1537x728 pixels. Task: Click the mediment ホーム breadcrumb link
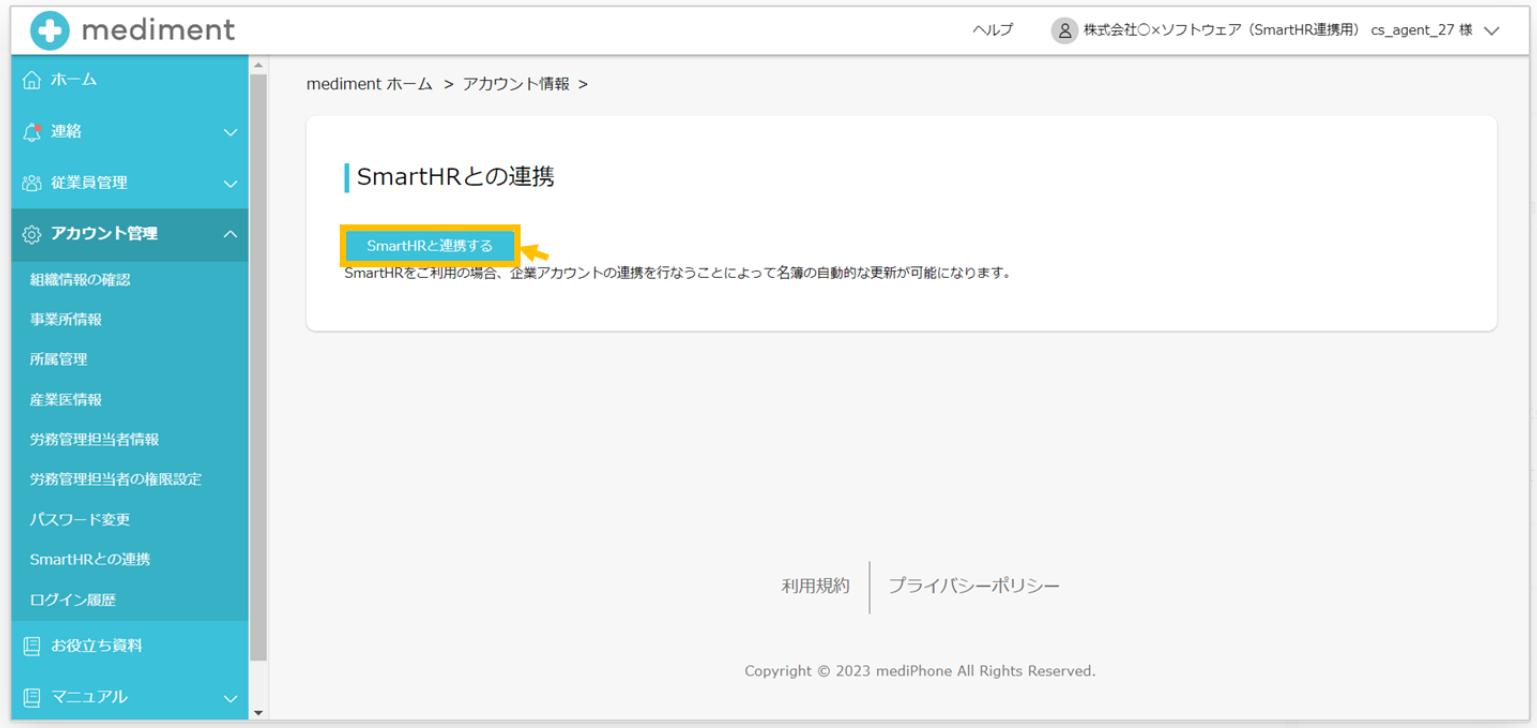(x=369, y=84)
